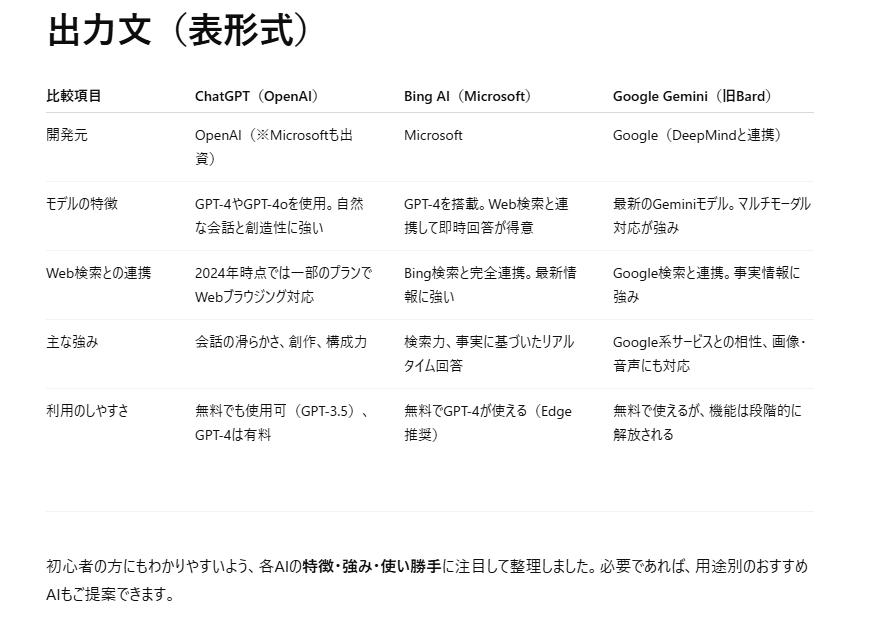Click the 開発元 row label

[x=67, y=135]
